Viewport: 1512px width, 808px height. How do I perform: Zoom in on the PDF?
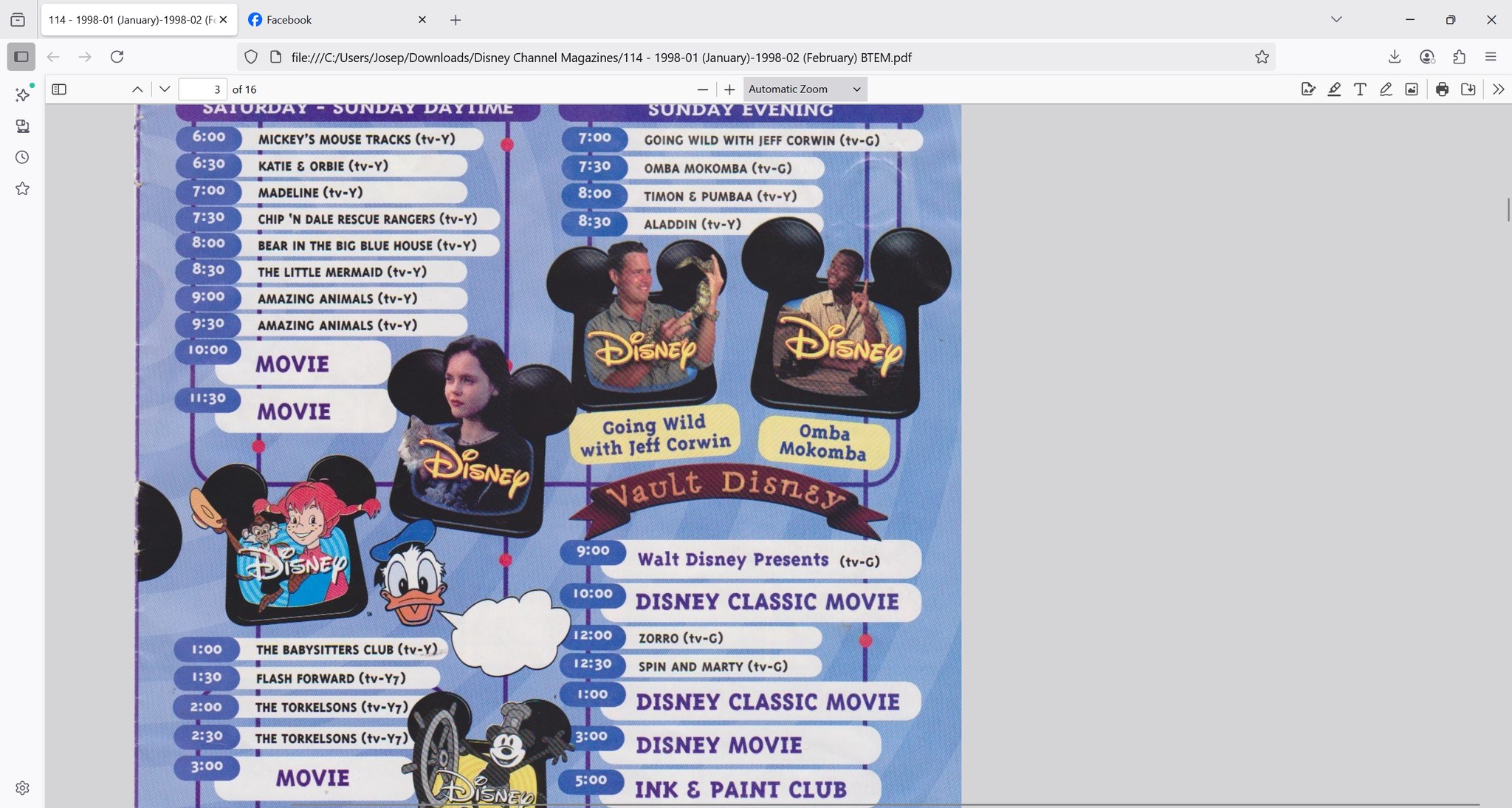pyautogui.click(x=729, y=89)
